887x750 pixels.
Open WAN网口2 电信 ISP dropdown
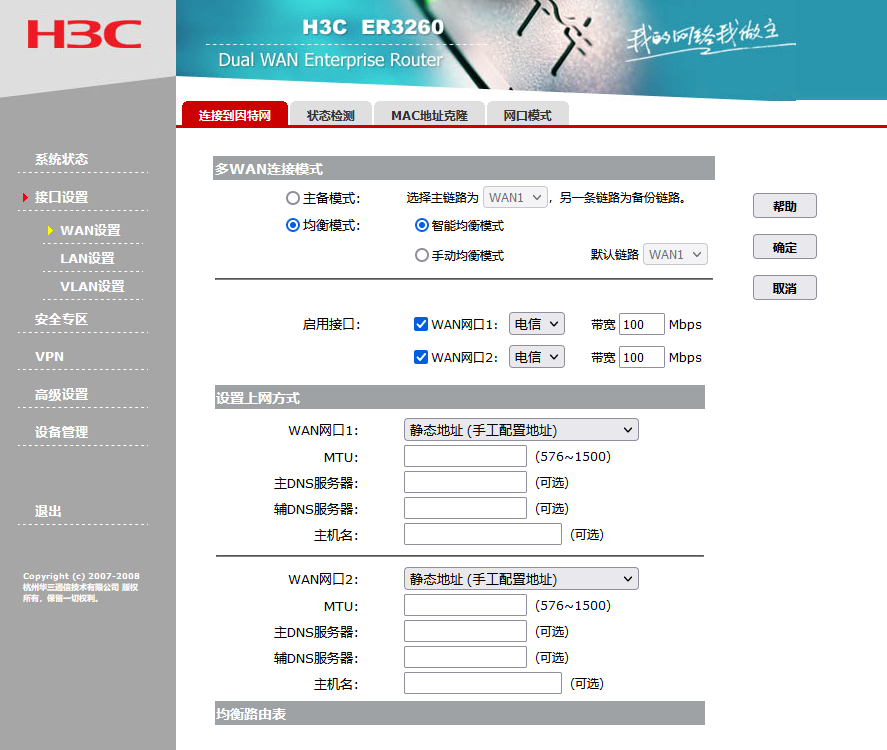click(x=536, y=357)
